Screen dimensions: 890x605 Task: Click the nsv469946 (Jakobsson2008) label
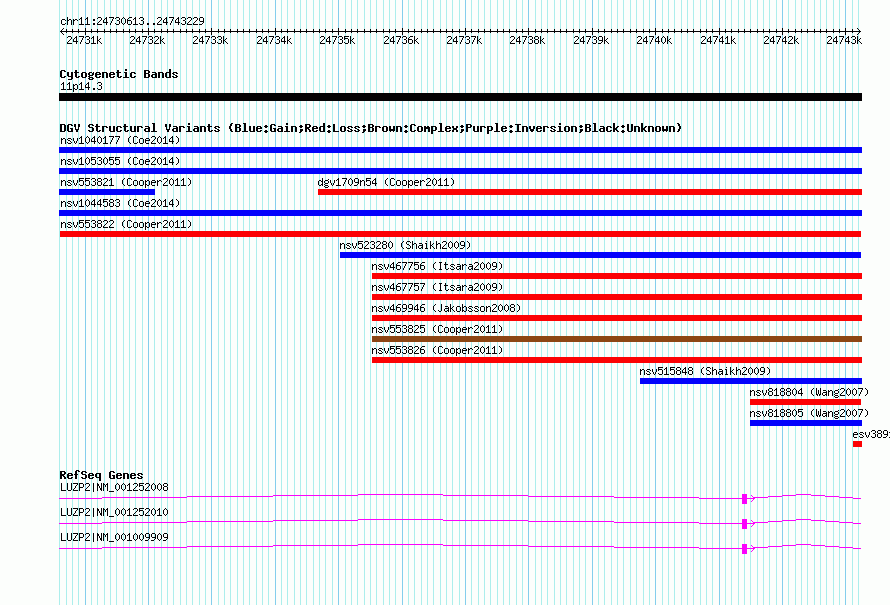click(446, 308)
